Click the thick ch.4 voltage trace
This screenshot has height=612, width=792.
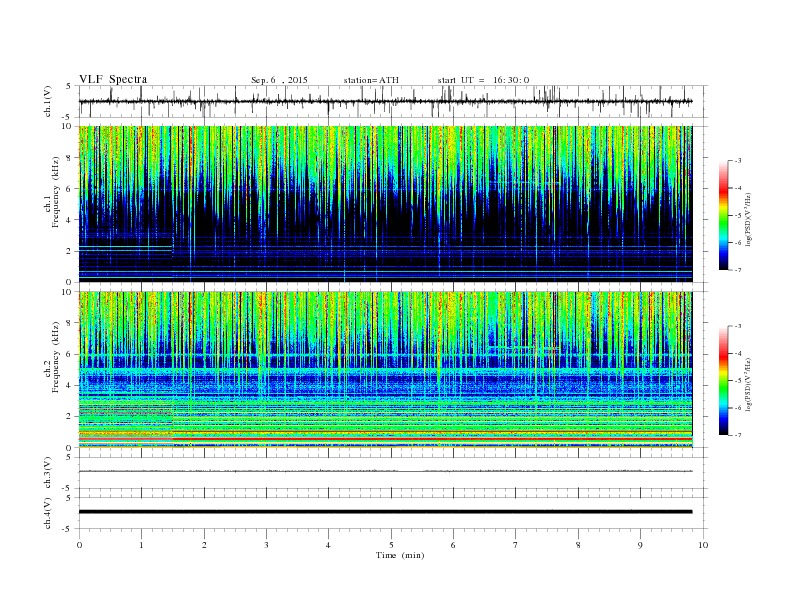click(385, 512)
